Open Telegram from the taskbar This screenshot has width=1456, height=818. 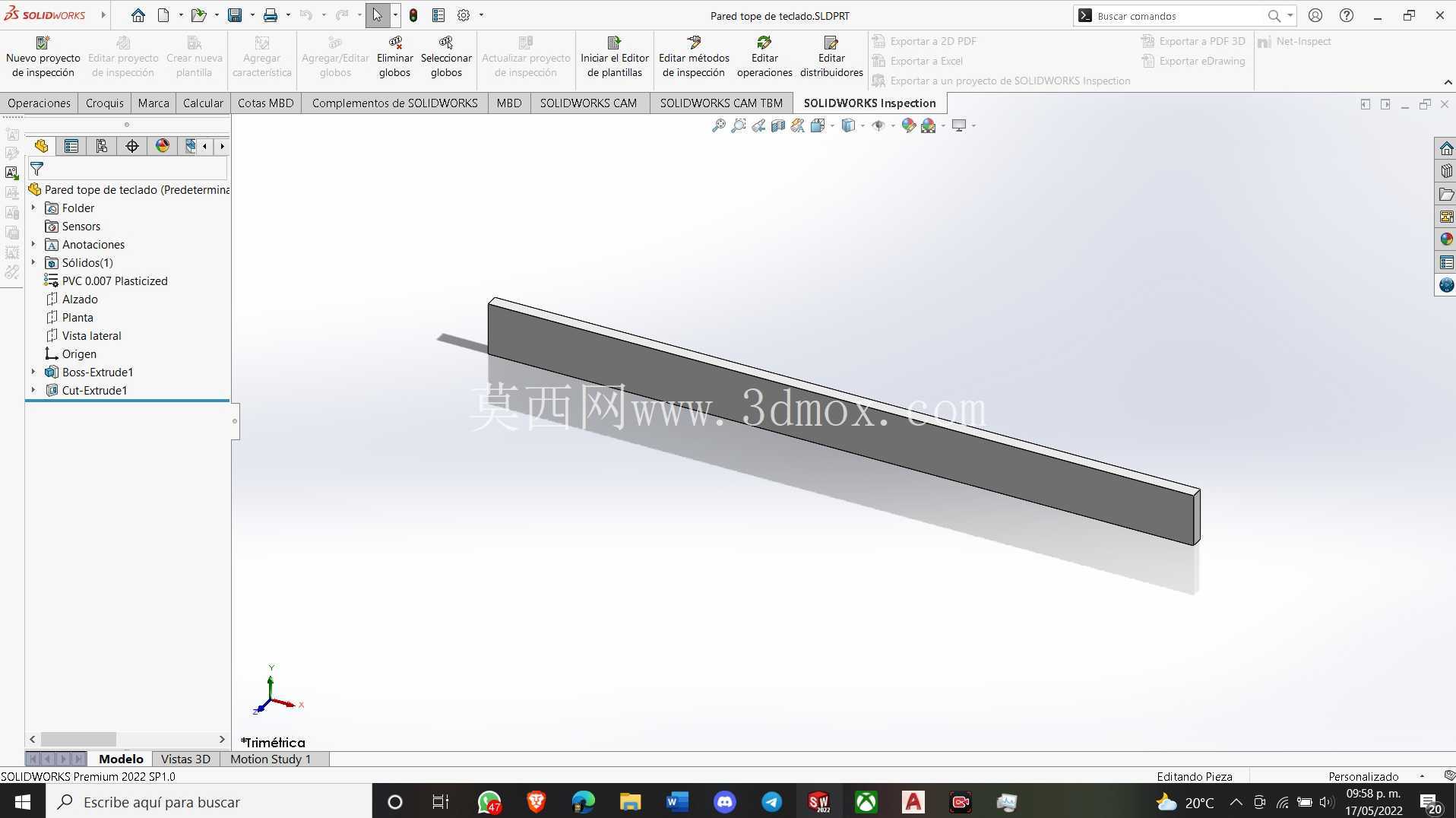tap(772, 802)
